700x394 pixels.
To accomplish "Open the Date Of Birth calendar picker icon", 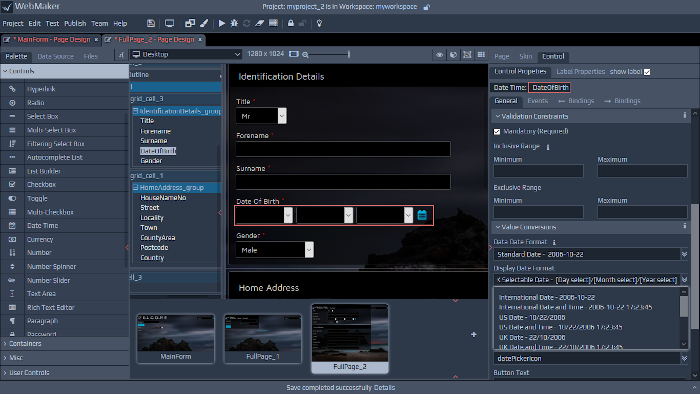I will click(x=422, y=215).
